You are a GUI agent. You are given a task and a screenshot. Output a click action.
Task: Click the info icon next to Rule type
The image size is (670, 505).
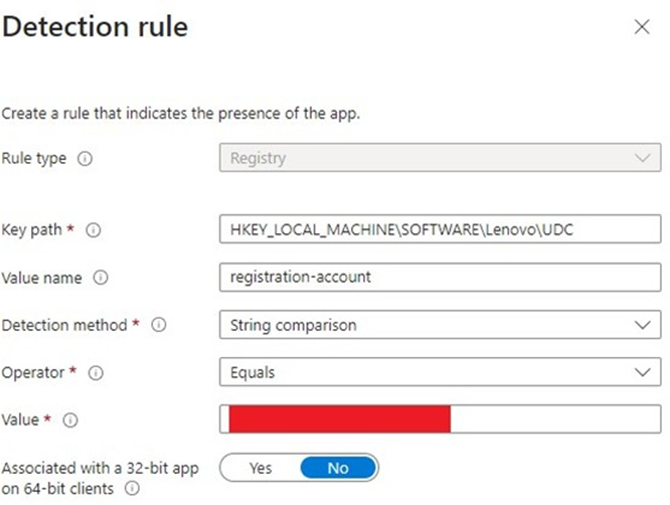click(85, 159)
